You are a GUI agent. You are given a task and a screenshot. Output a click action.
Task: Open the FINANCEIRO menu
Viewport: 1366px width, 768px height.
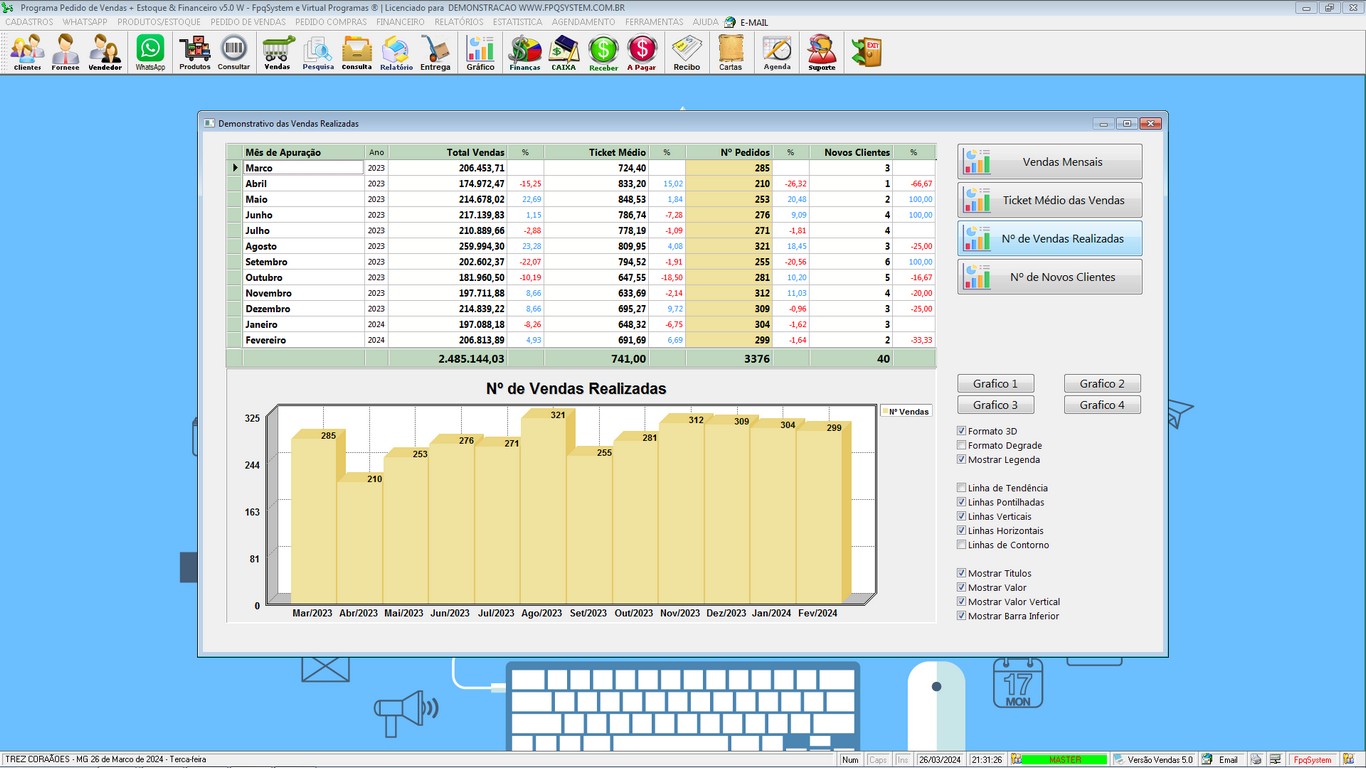coord(400,22)
